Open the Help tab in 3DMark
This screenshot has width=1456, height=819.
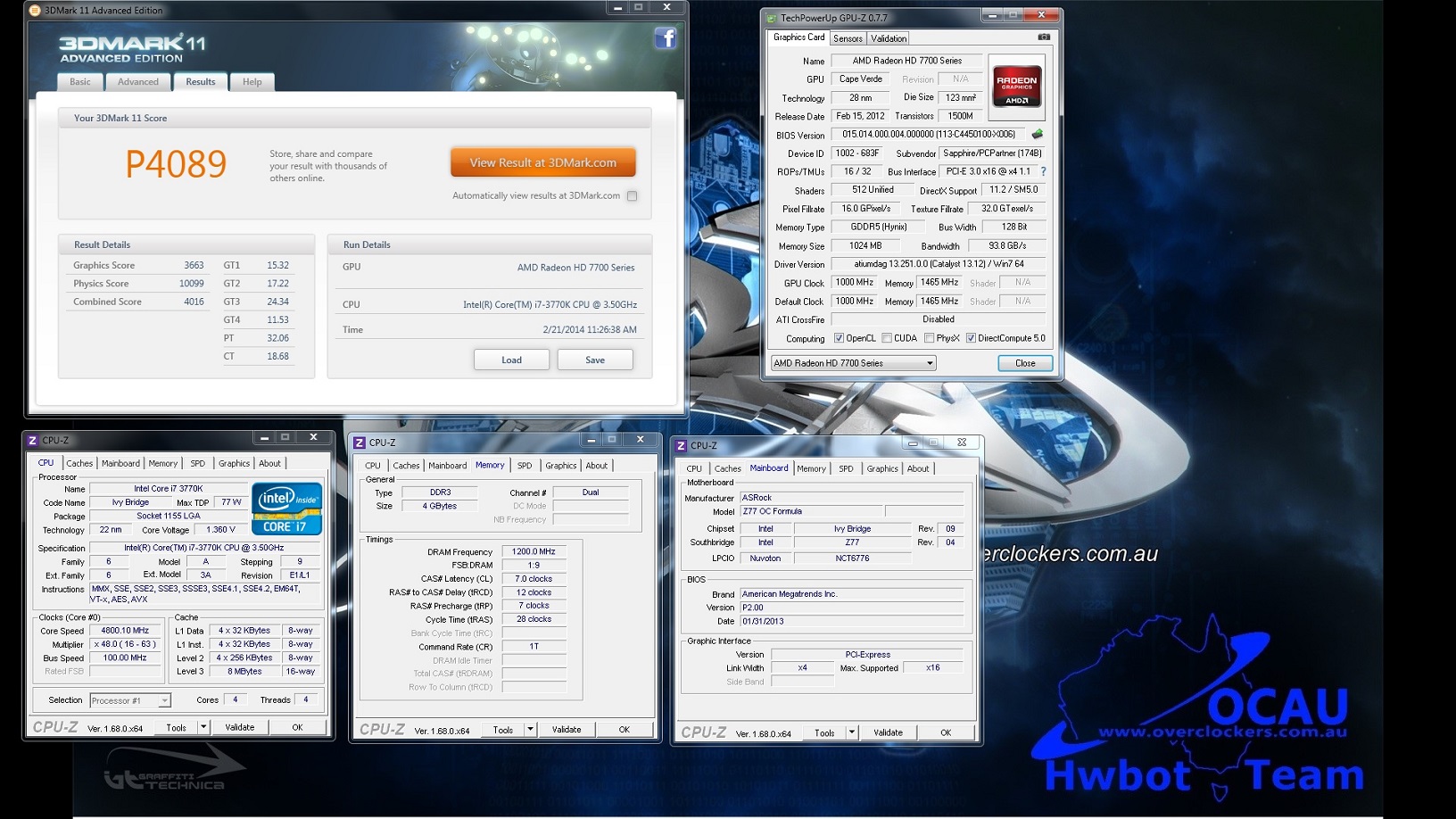click(x=252, y=82)
